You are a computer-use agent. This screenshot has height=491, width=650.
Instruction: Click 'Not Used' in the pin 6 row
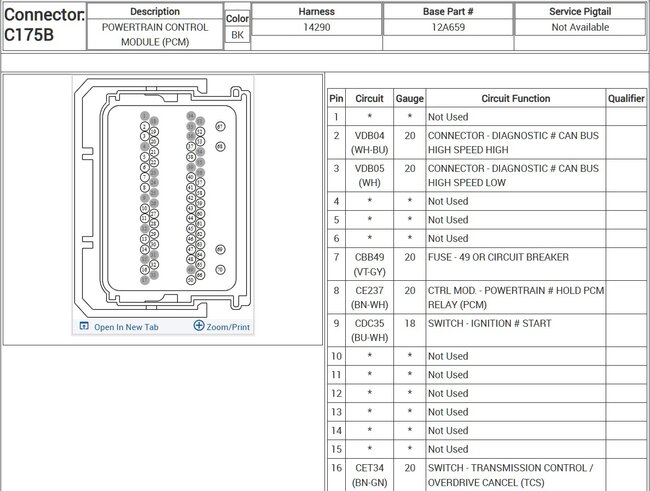pyautogui.click(x=448, y=238)
